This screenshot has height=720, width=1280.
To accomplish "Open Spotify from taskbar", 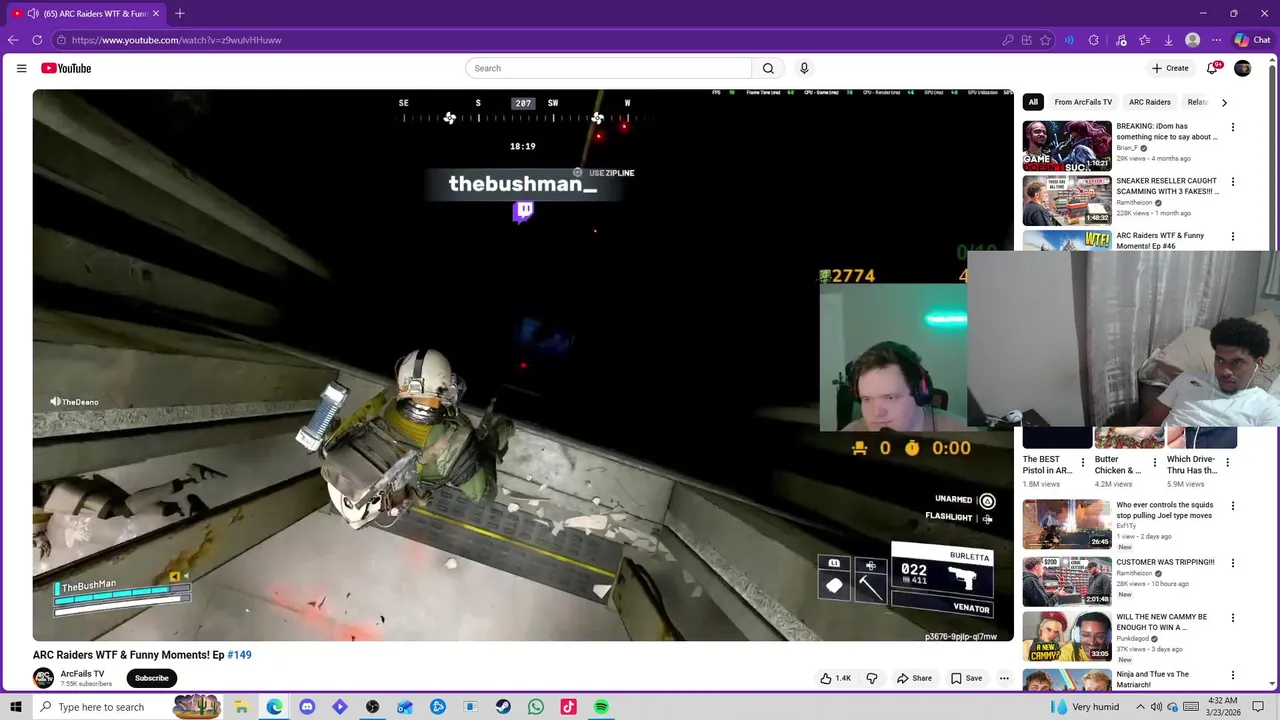I will (x=601, y=707).
